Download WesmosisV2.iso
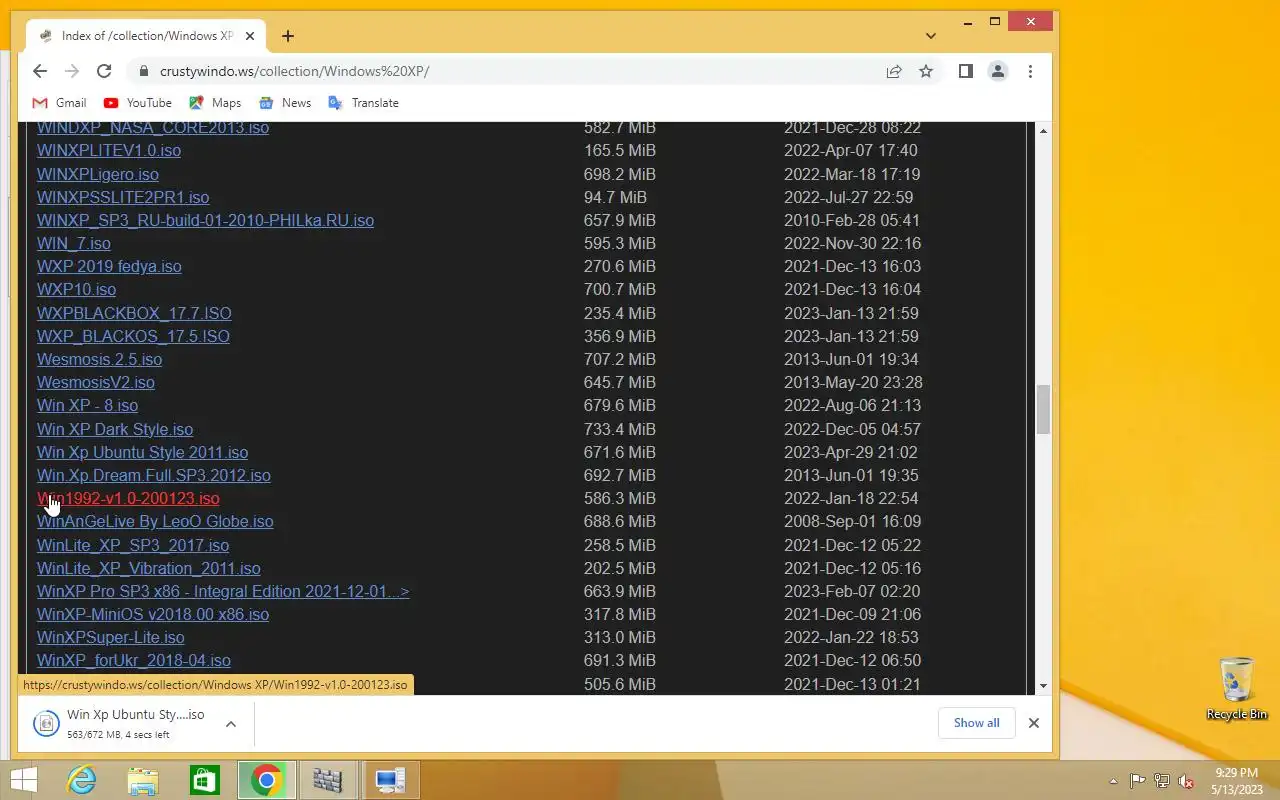The height and width of the screenshot is (800, 1280). pyautogui.click(x=96, y=382)
